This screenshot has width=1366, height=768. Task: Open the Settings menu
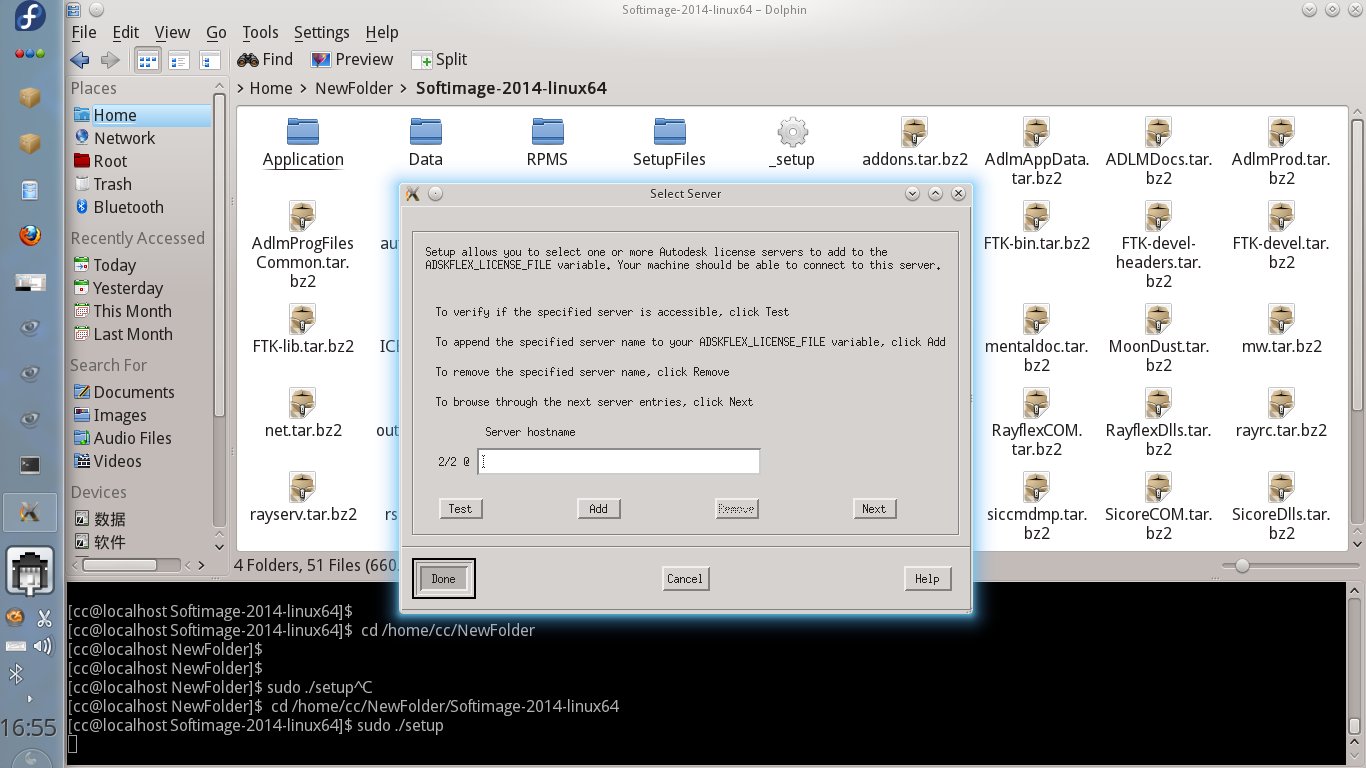[322, 32]
